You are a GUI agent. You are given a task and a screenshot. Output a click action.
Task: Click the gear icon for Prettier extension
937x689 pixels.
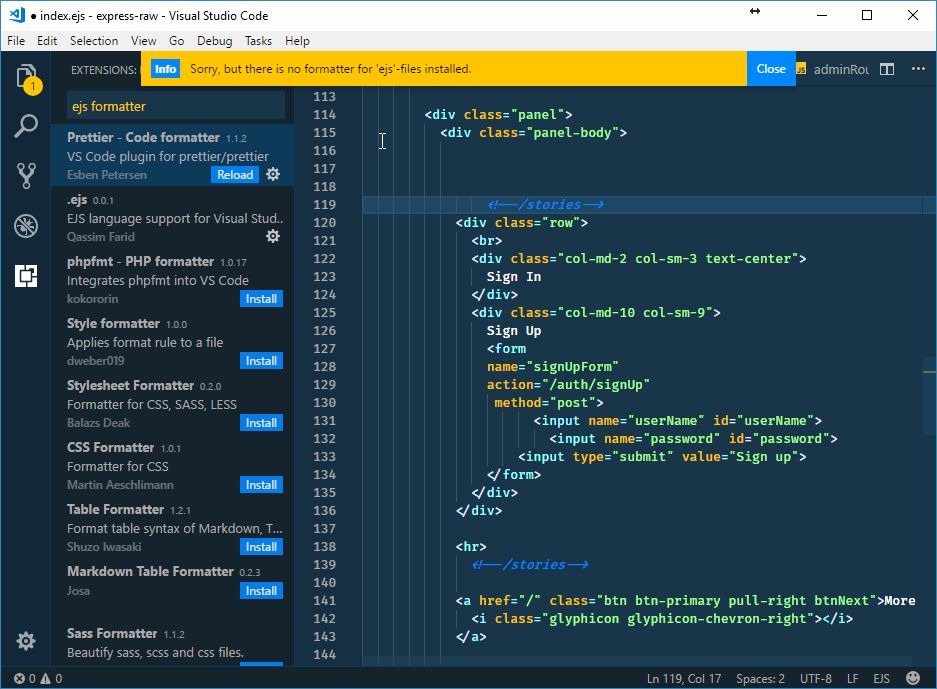pos(273,174)
